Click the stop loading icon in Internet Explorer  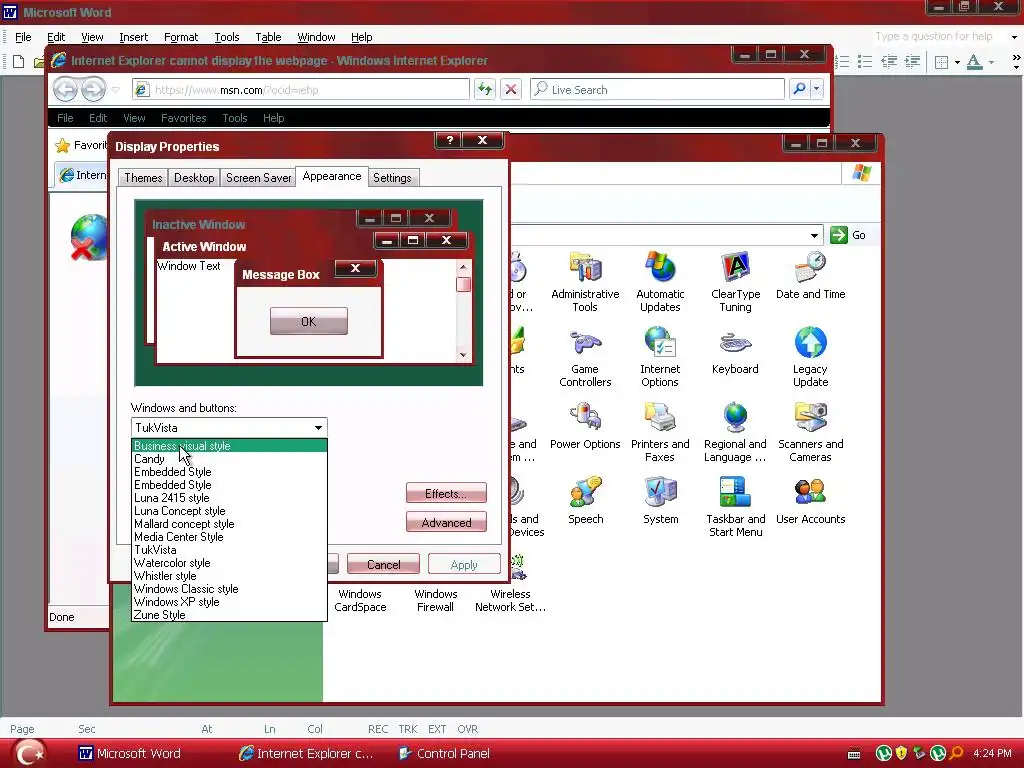(511, 89)
